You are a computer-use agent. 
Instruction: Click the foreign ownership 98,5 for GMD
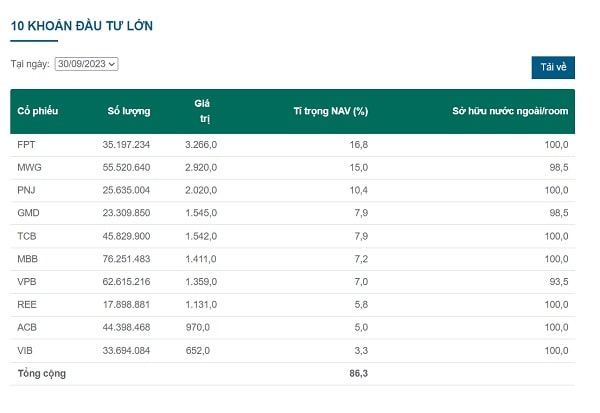pos(559,213)
